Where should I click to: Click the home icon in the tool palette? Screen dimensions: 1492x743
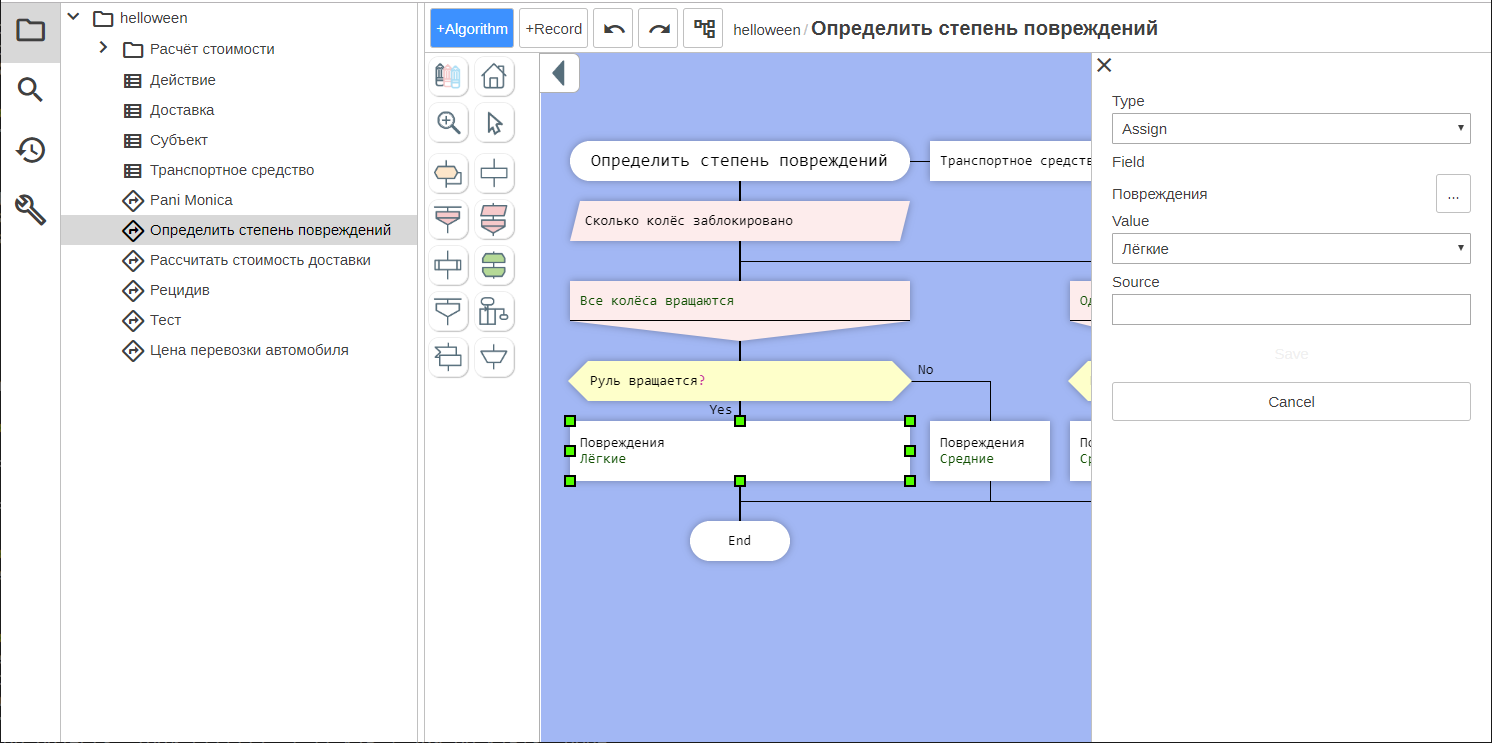pyautogui.click(x=494, y=76)
